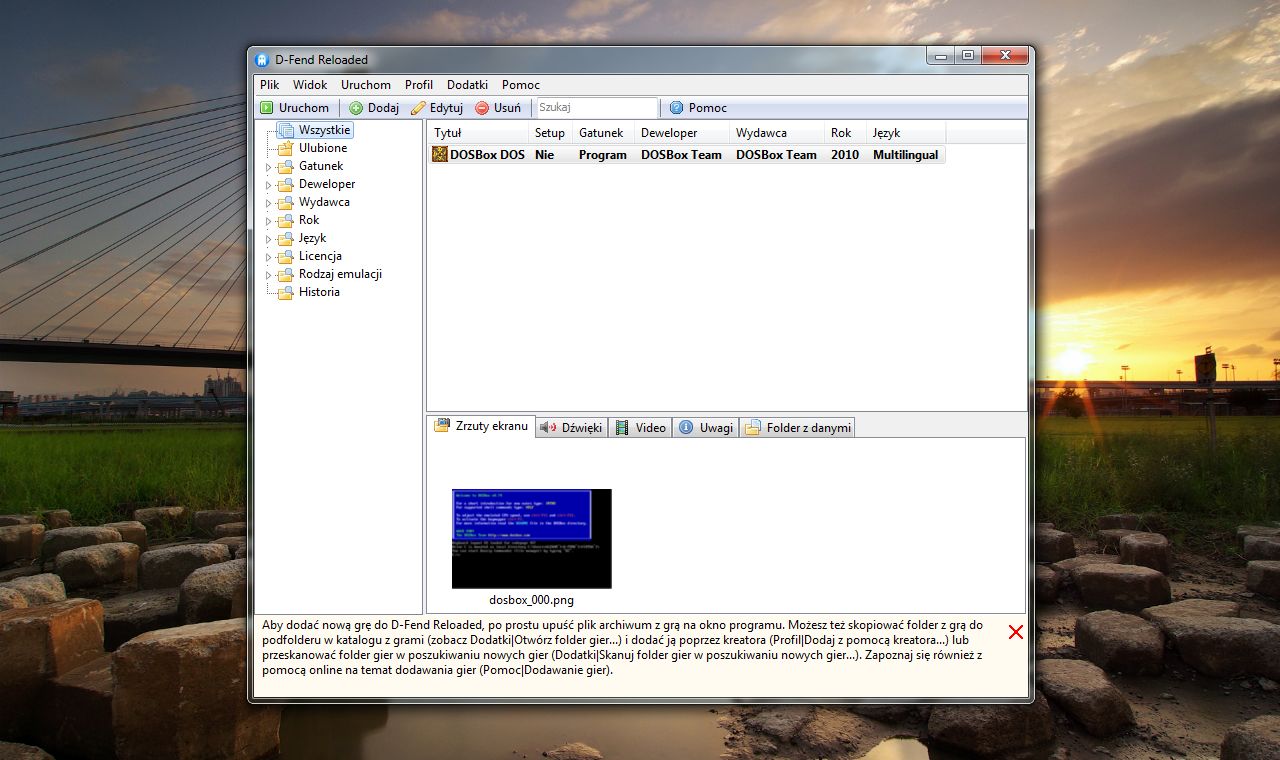Expand the Rodzaj emulacji tree node

pyautogui.click(x=268, y=274)
